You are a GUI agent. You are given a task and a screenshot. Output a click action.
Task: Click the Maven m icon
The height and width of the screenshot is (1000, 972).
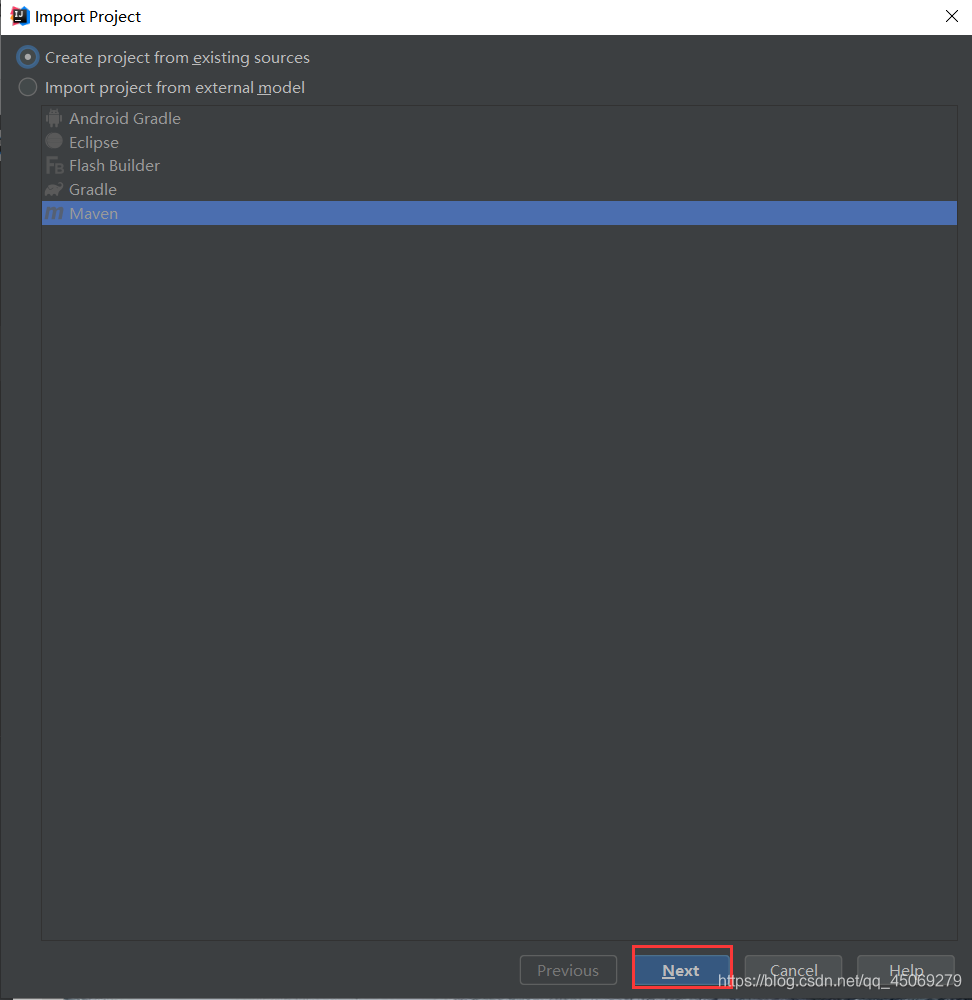(x=54, y=213)
